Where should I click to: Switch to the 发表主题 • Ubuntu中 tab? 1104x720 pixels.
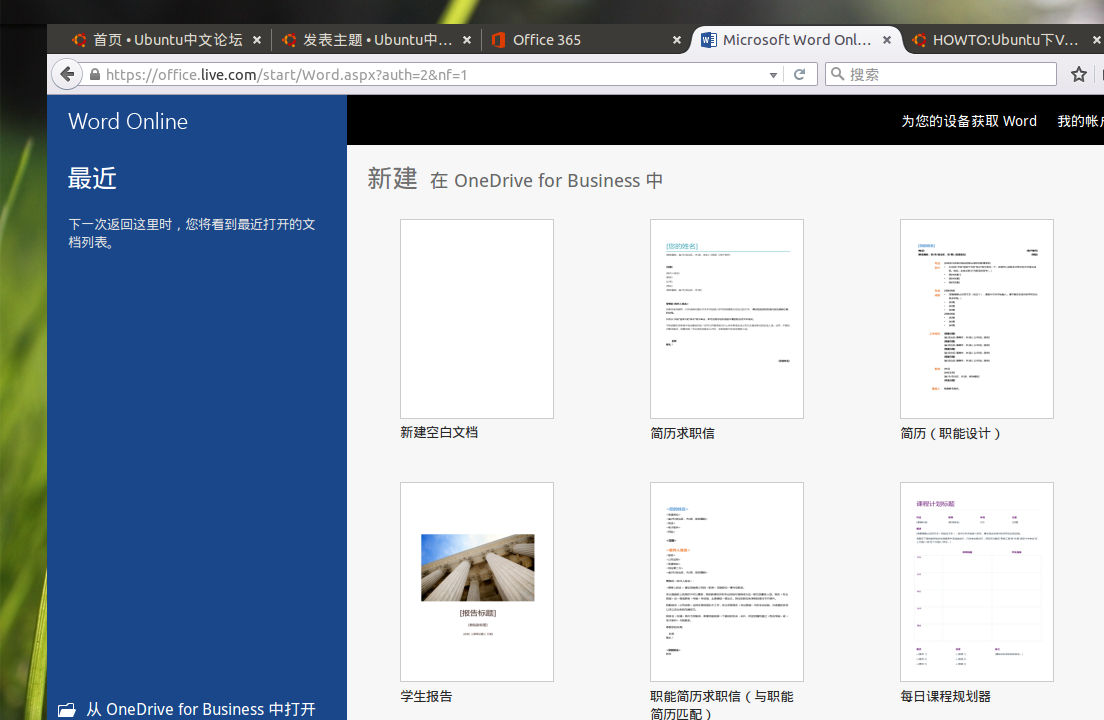pyautogui.click(x=377, y=40)
